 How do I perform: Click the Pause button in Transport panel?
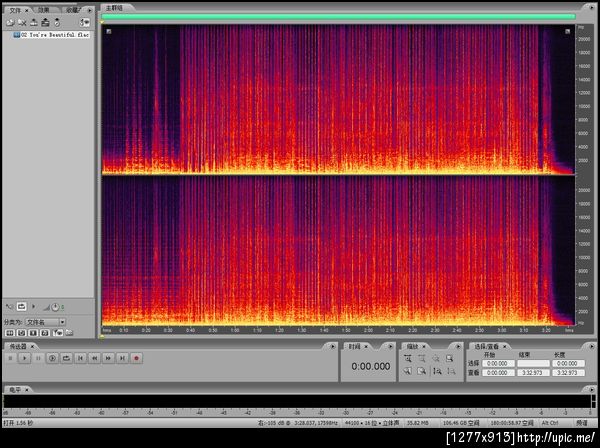38,358
